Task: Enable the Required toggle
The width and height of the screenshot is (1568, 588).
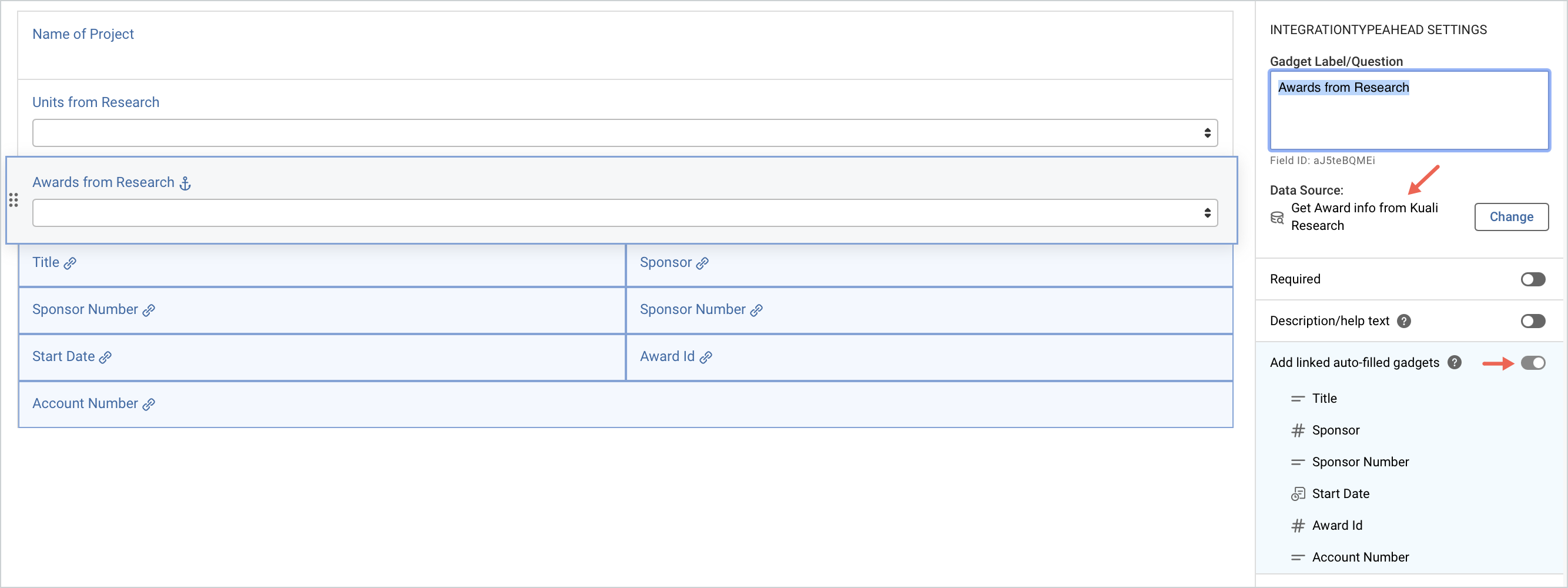Action: 1533,279
